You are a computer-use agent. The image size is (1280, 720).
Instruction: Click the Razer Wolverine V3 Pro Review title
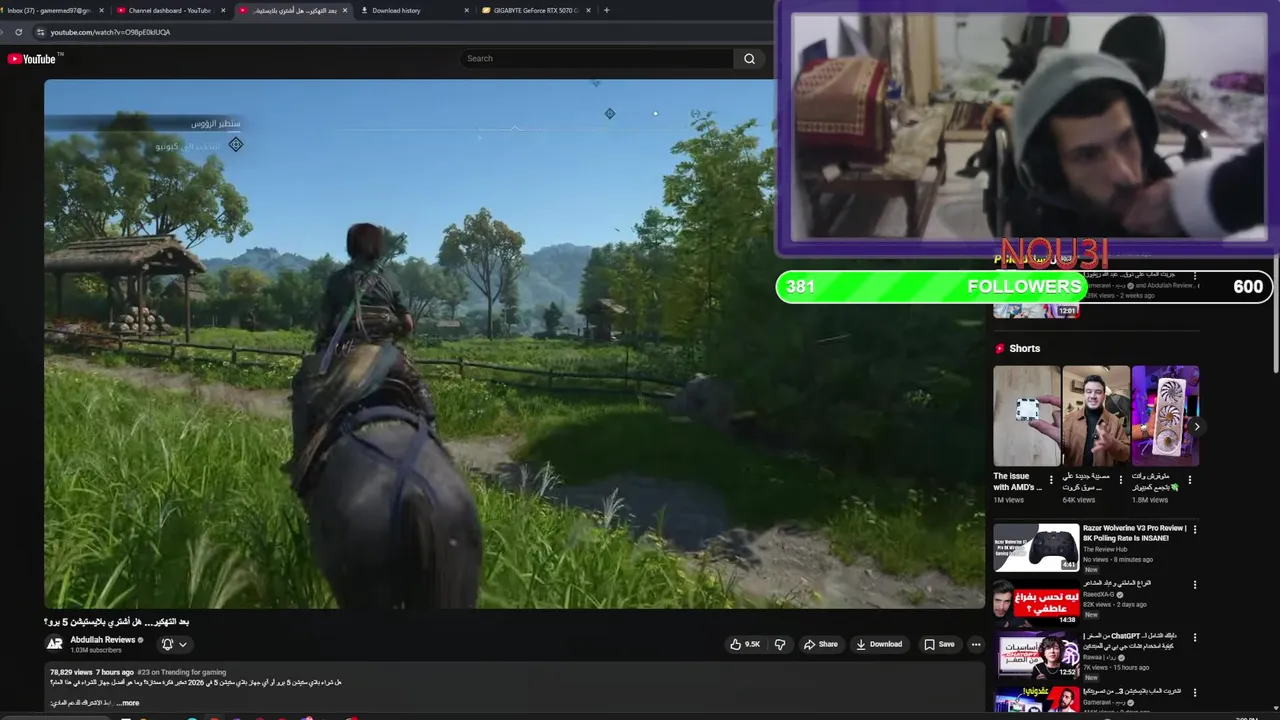[x=1134, y=533]
